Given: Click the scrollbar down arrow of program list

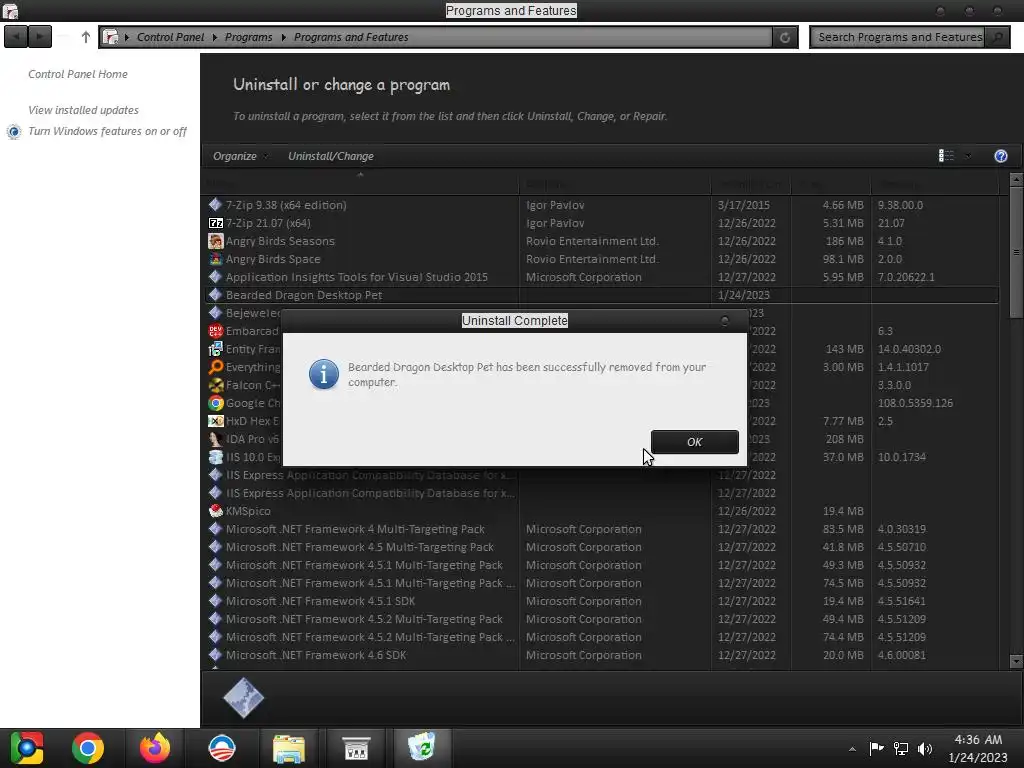Looking at the screenshot, I should click(1016, 662).
